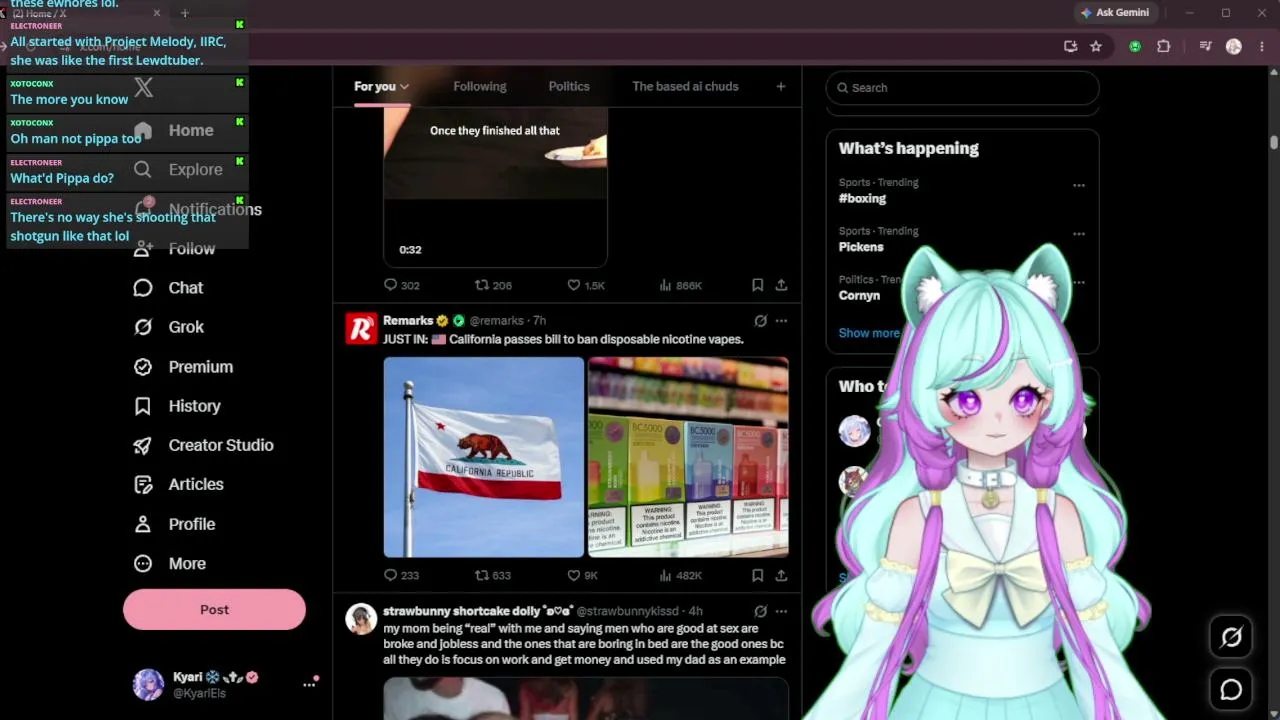Image resolution: width=1280 pixels, height=720 pixels.
Task: Click the pink Post button
Action: coord(214,609)
